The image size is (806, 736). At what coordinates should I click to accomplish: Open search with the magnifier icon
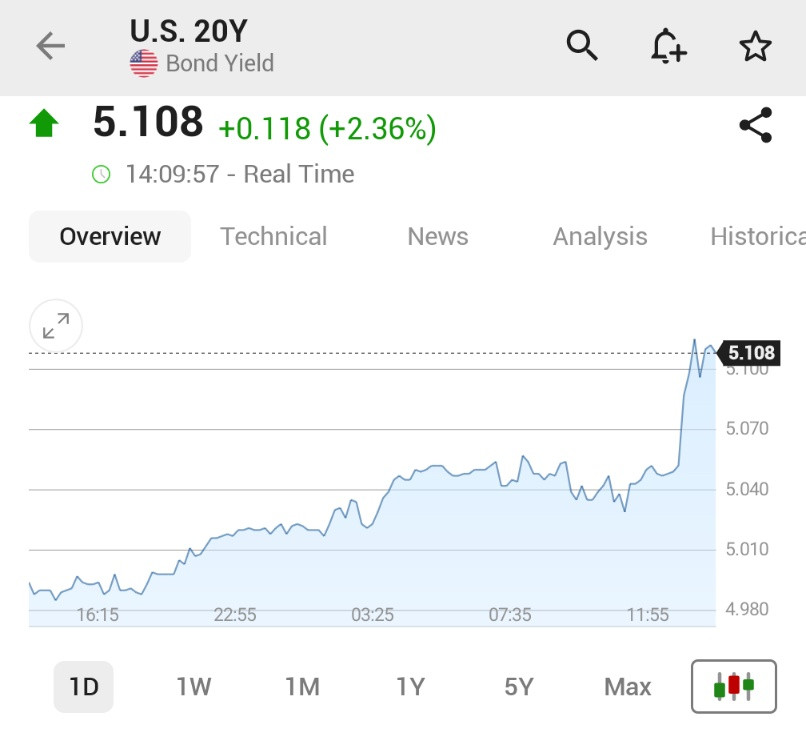pos(582,46)
